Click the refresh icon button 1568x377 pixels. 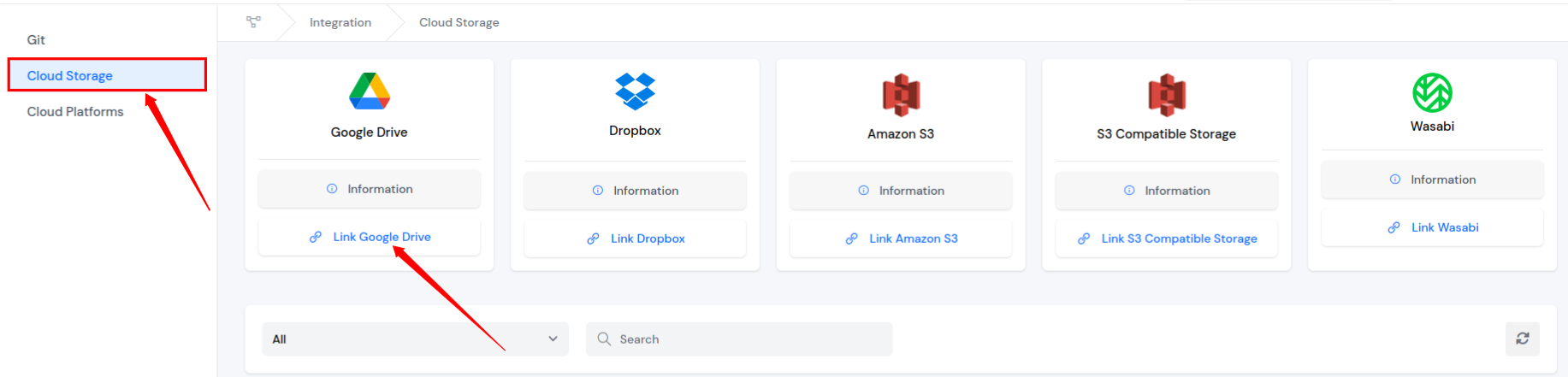(1522, 339)
